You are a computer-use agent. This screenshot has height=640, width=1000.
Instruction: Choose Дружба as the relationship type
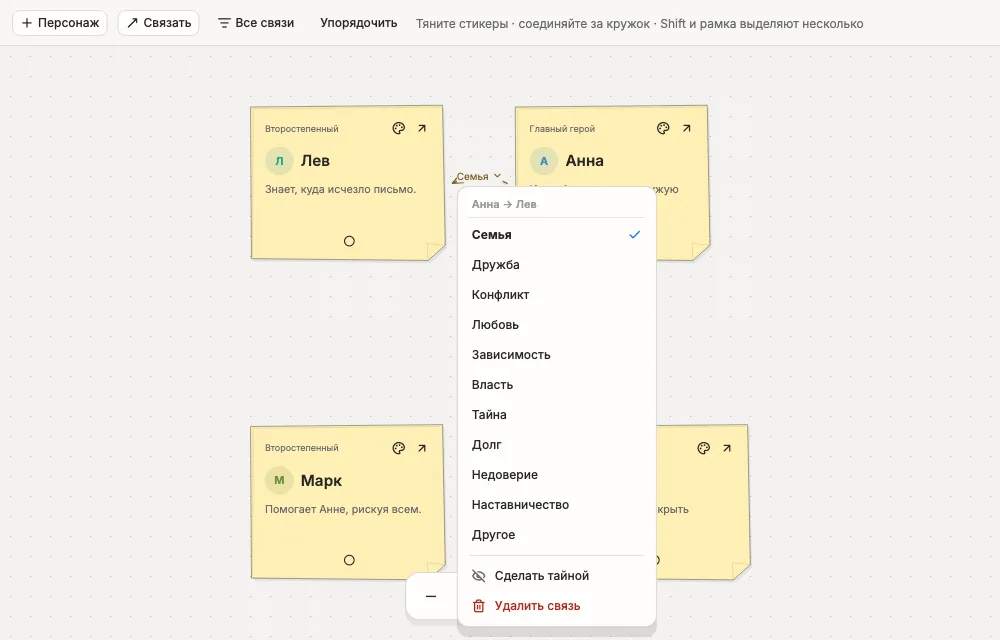coord(557,265)
